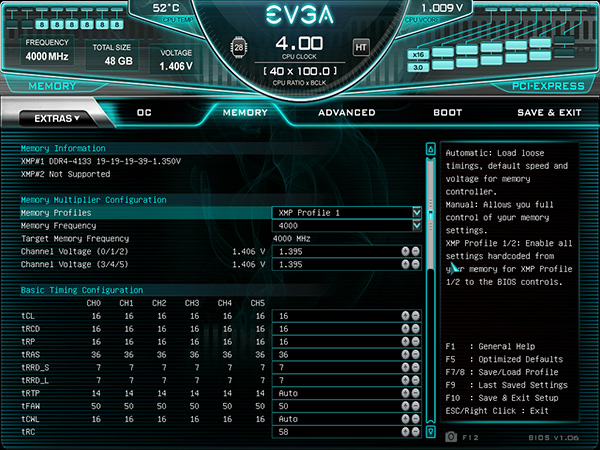Click the tRC input field showing 58
This screenshot has width=600, height=450.
coord(347,432)
